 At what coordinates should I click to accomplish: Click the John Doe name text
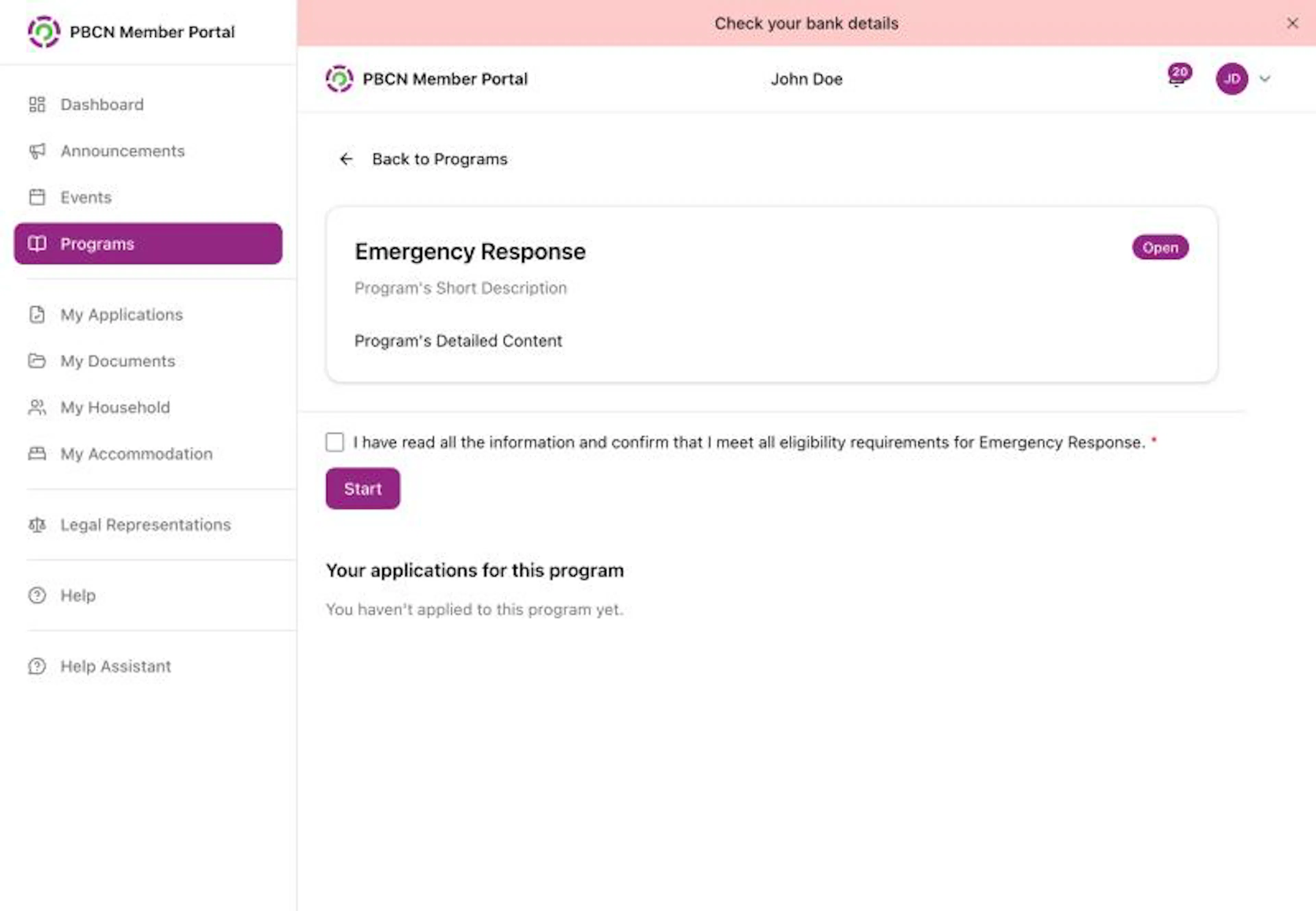(807, 79)
